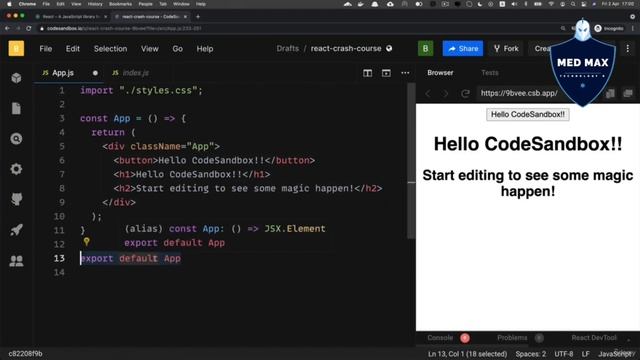Click the Drafts breadcrumb link
Image resolution: width=640 pixels, height=360 pixels.
[x=288, y=48]
